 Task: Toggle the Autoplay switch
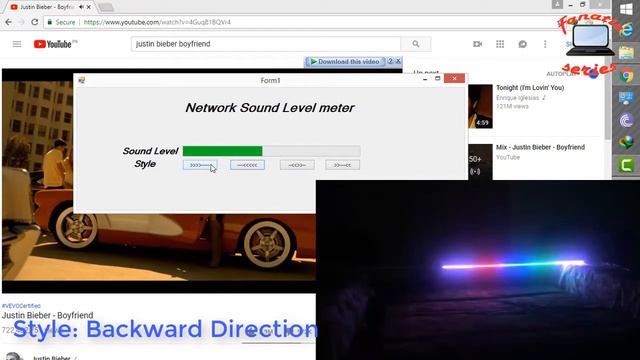[x=593, y=74]
